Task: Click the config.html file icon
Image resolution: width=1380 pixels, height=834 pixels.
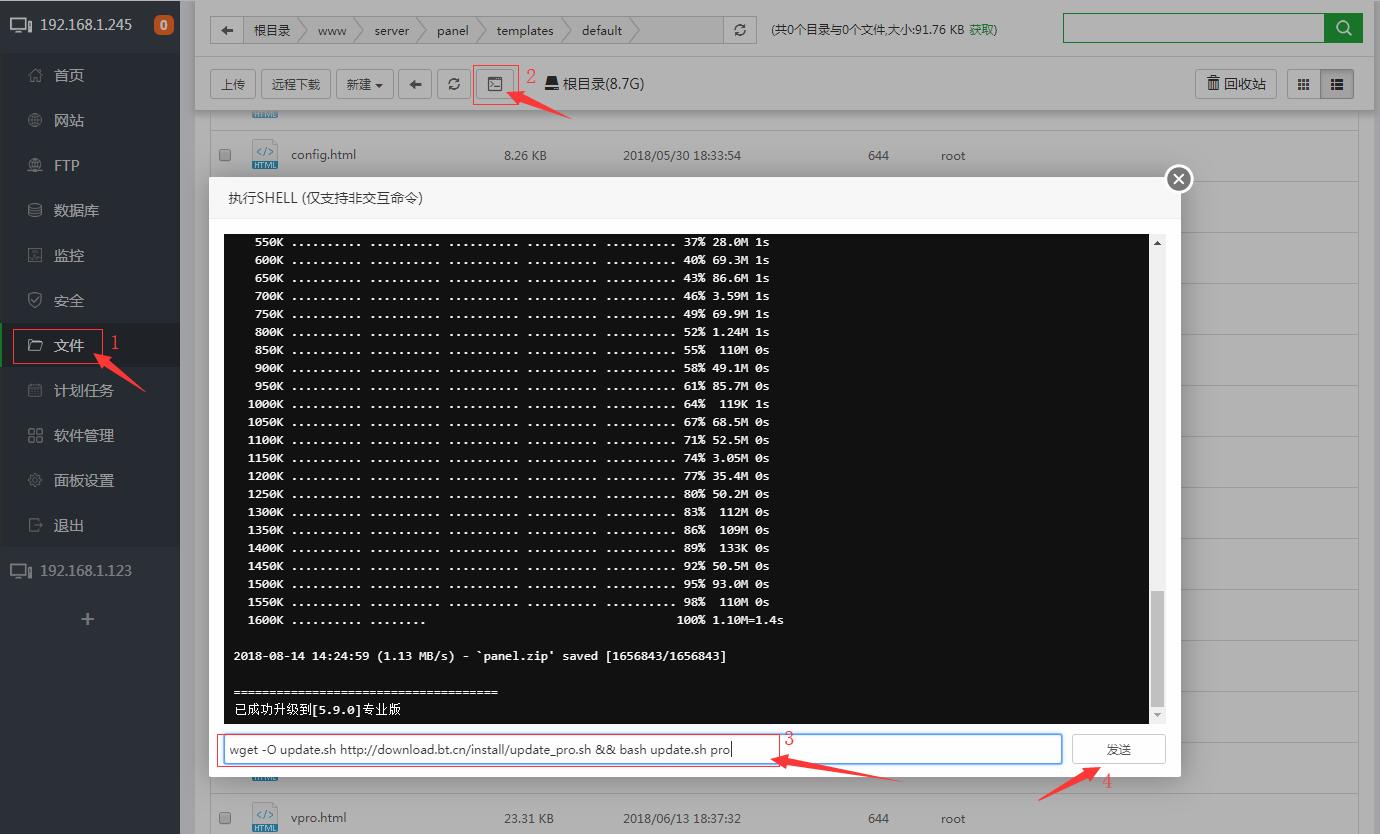Action: coord(265,155)
